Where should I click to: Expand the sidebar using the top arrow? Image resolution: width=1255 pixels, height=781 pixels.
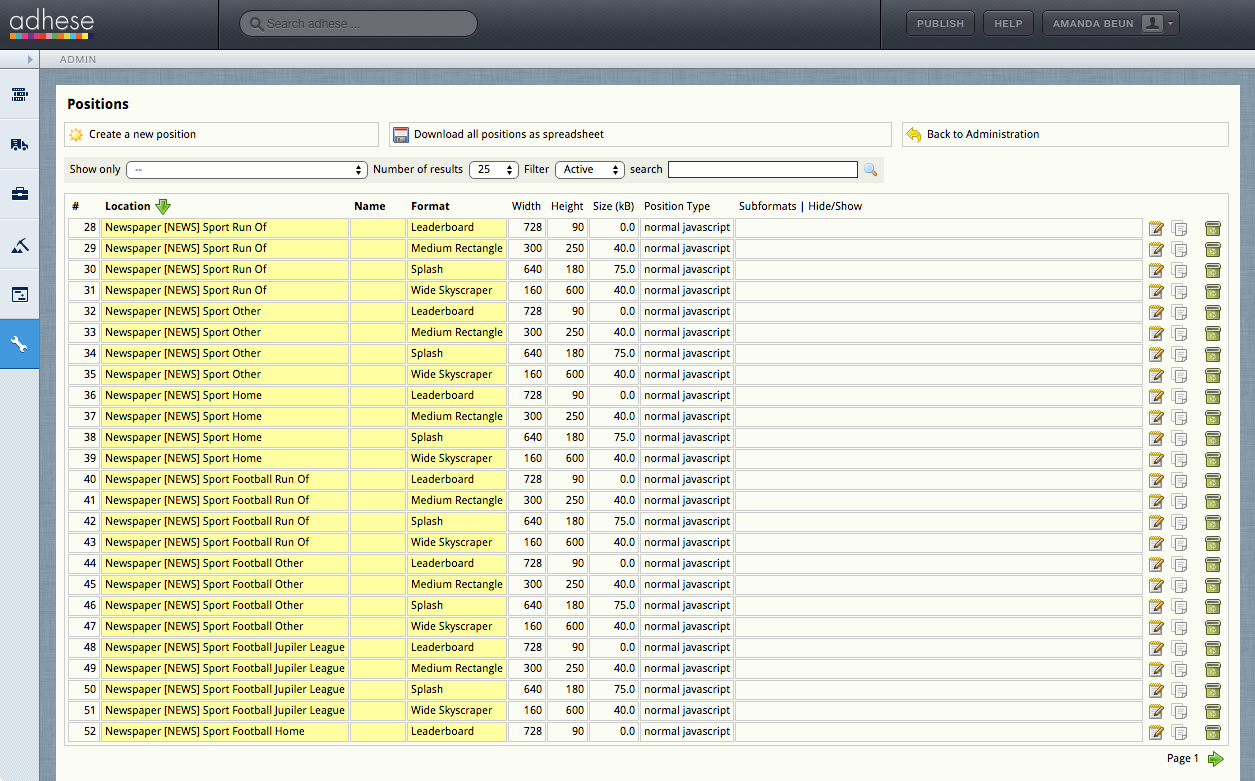point(30,60)
